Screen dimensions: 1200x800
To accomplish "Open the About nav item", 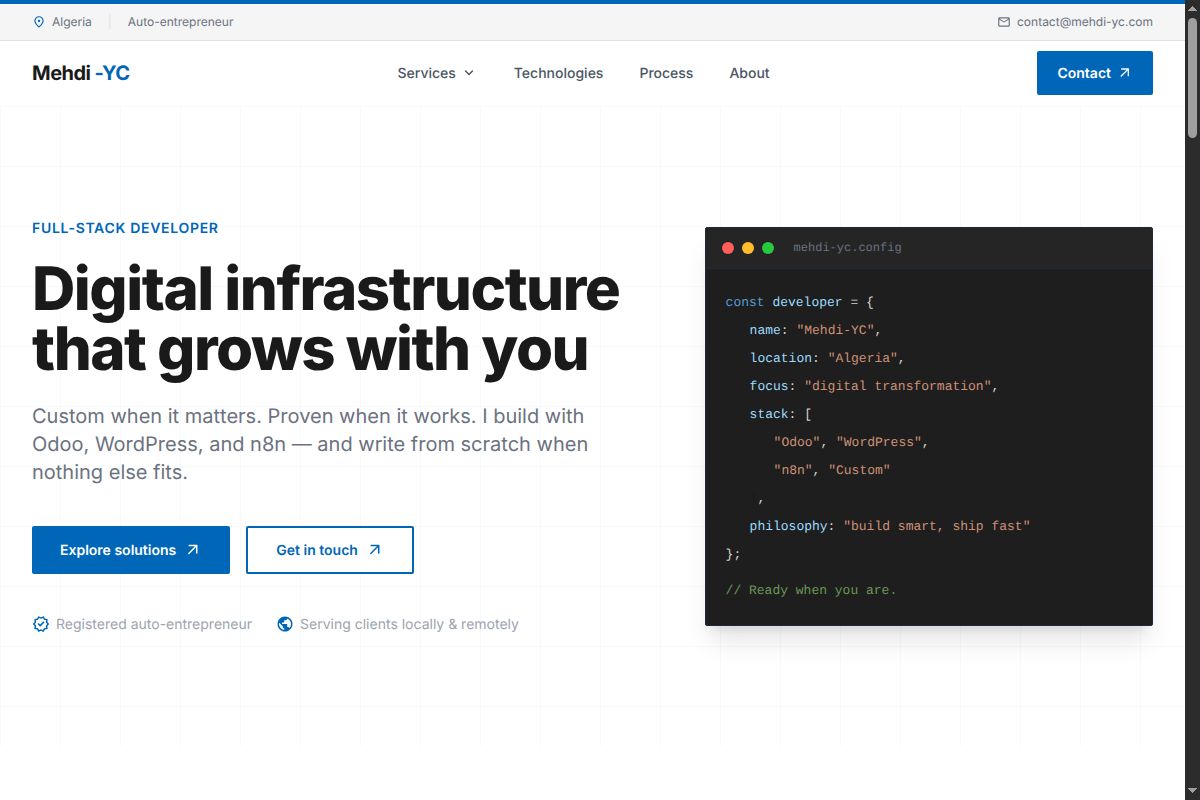I will pos(749,73).
